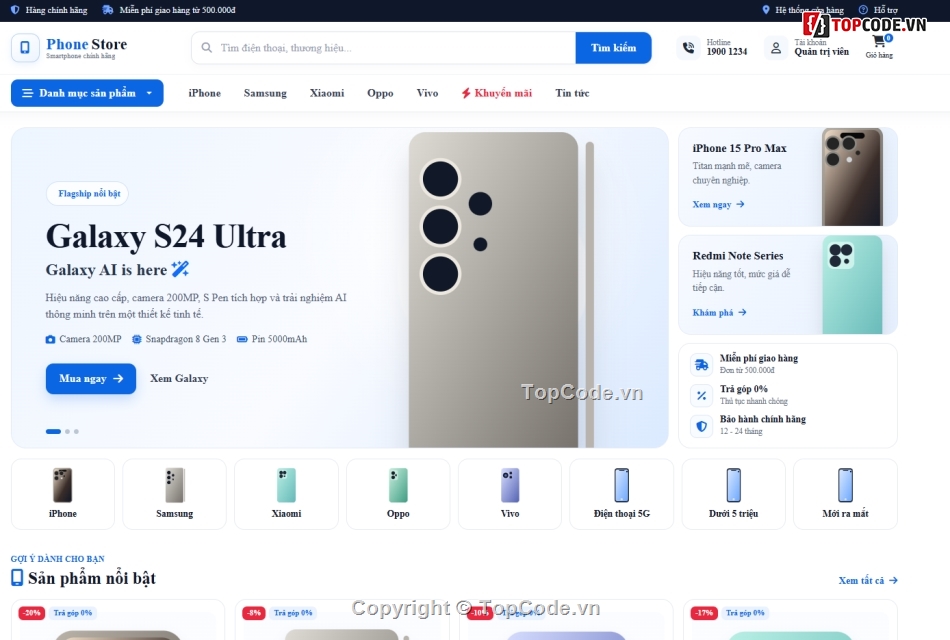Click the Galaxy S24 Ultra banner image
Viewport: 950px width, 640px height.
click(501, 290)
